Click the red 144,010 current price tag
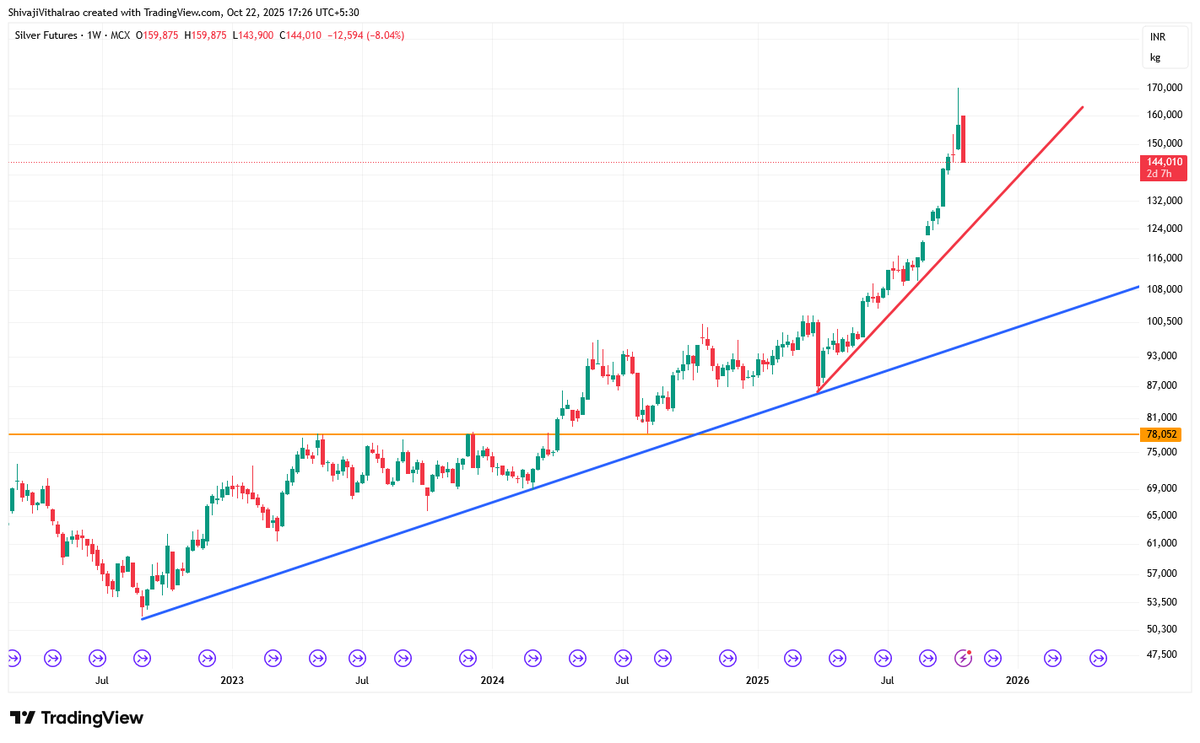 pyautogui.click(x=1165, y=161)
